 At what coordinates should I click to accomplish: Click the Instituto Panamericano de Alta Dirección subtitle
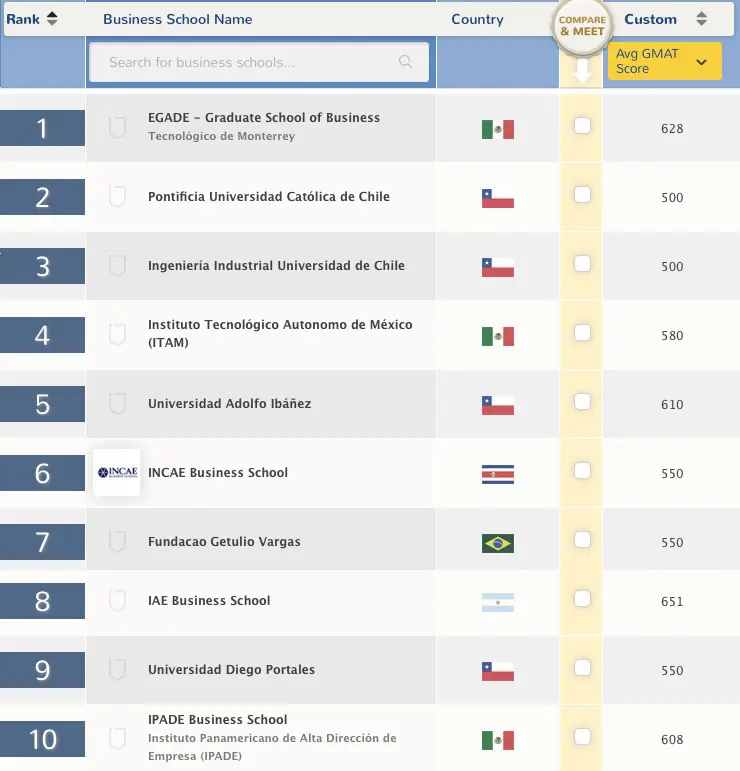click(x=272, y=747)
